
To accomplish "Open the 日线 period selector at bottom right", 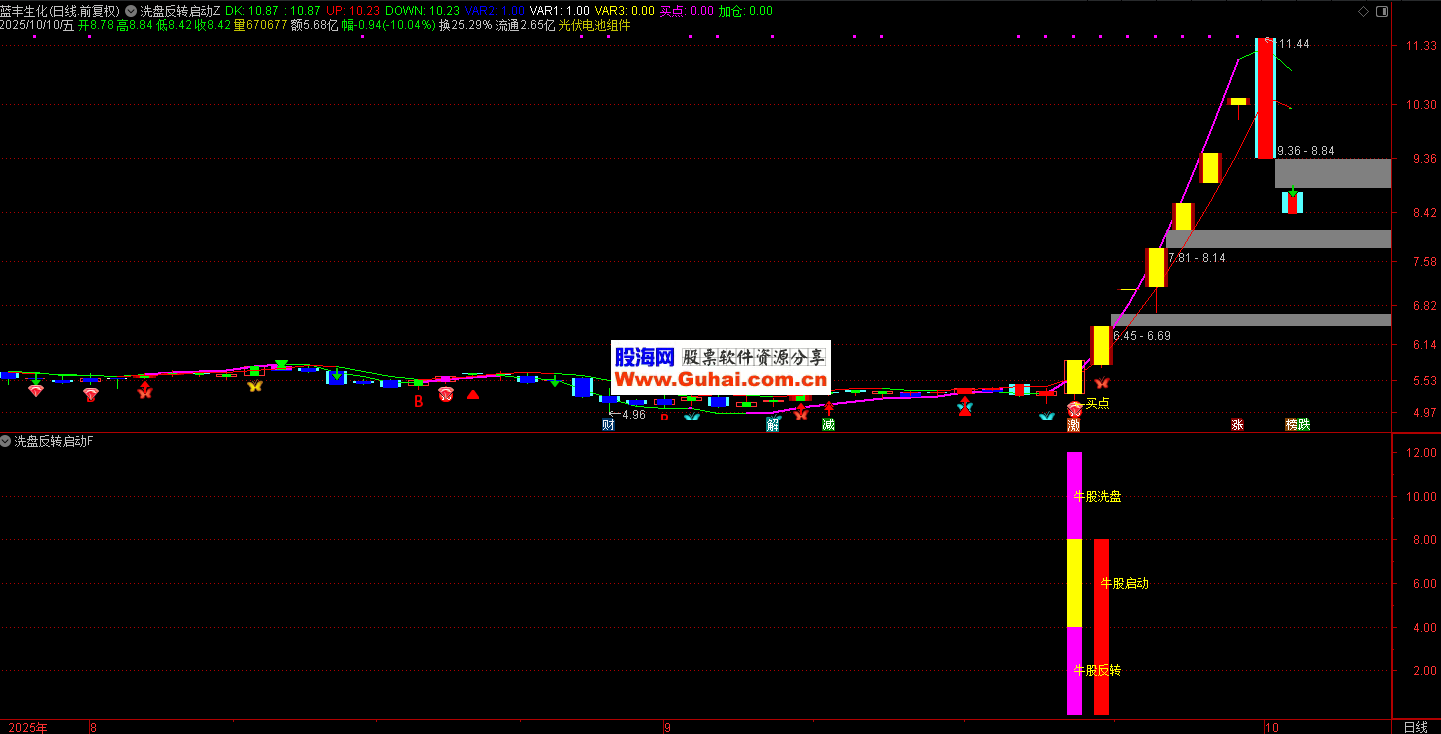I will point(1415,727).
